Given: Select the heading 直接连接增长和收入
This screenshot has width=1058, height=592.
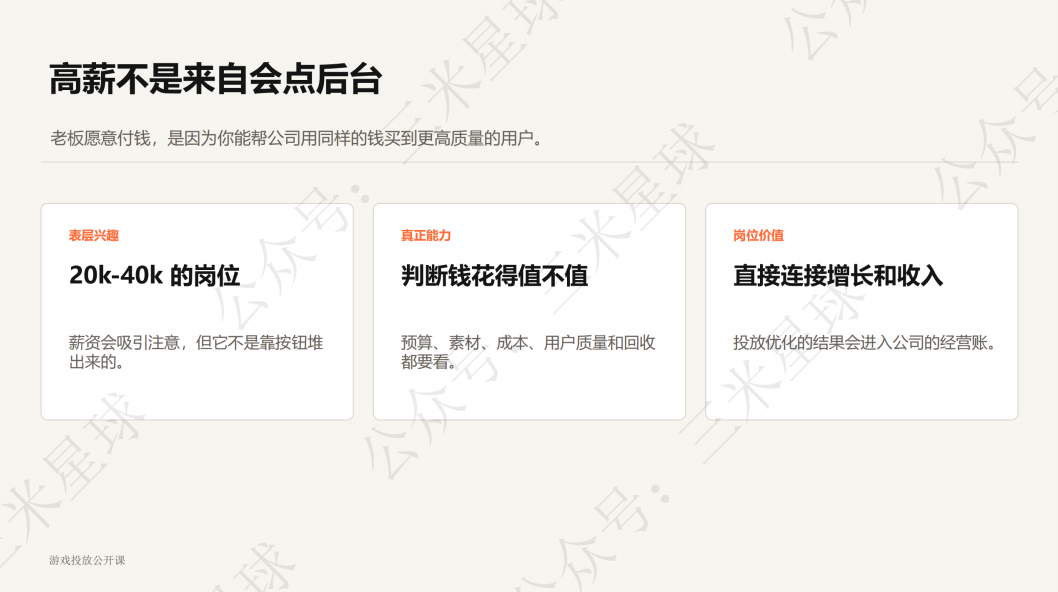Looking at the screenshot, I should click(x=838, y=275).
